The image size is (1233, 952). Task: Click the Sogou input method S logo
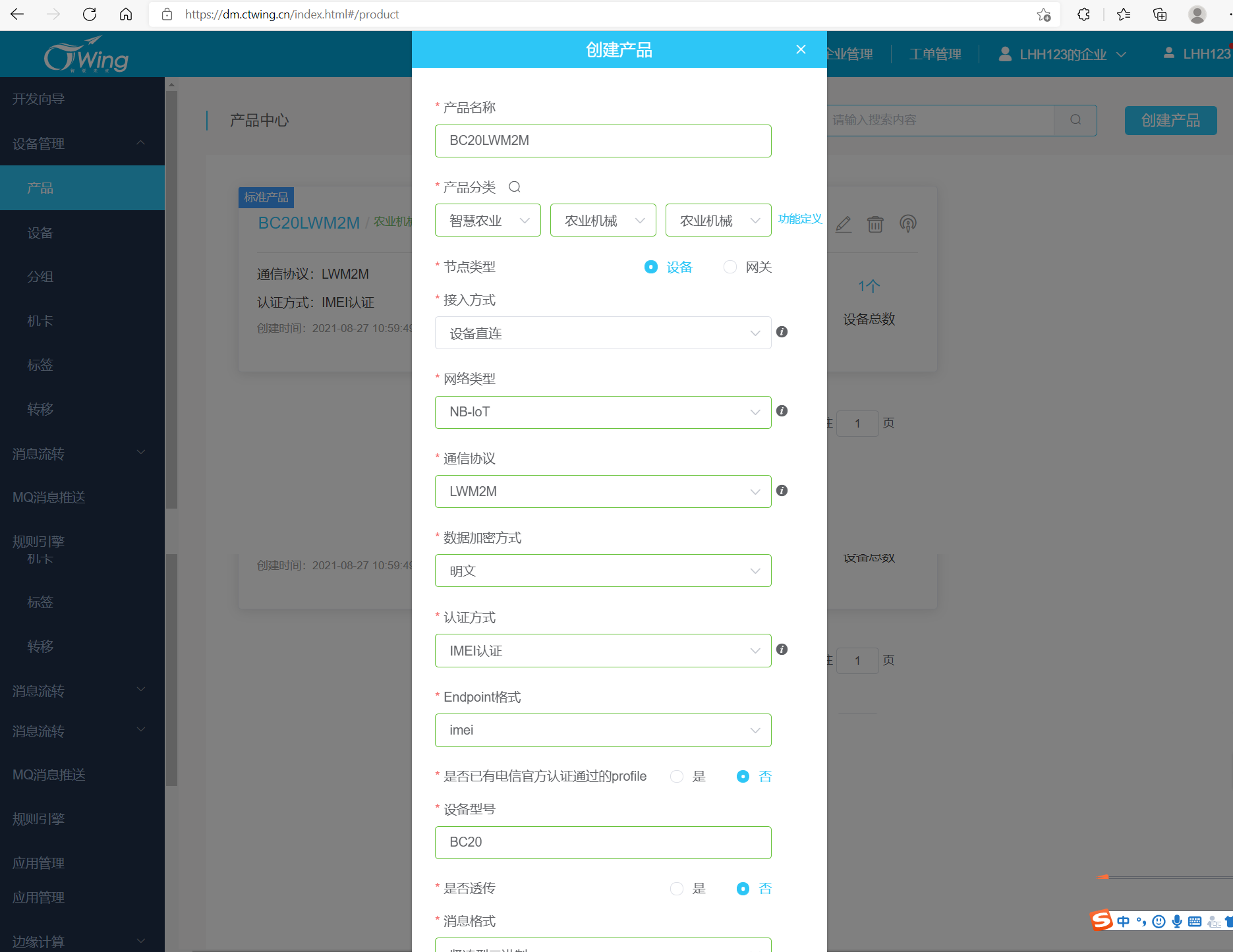click(x=1102, y=920)
